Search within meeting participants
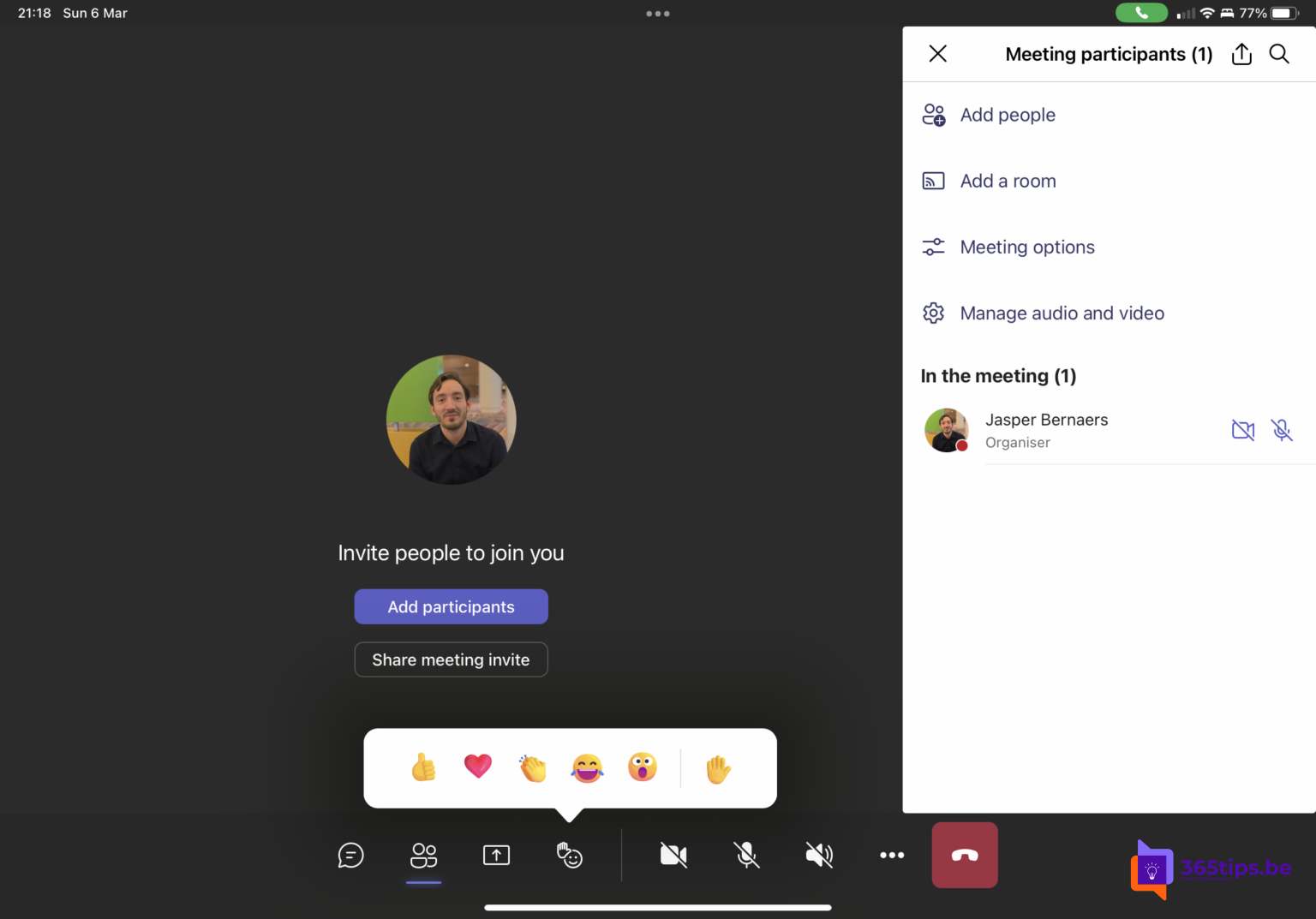Screen dimensions: 1316x919 tap(1279, 53)
